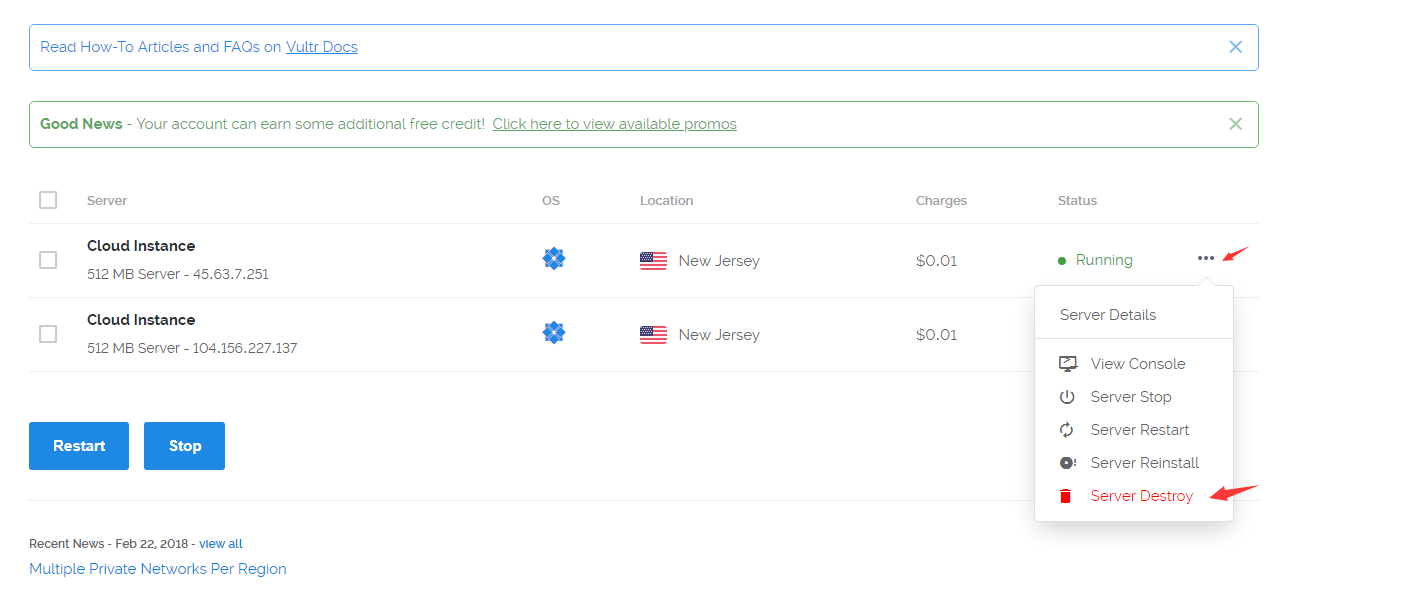The width and height of the screenshot is (1409, 615).
Task: Follow the 'Click here to view available promos' link
Action: [x=614, y=124]
